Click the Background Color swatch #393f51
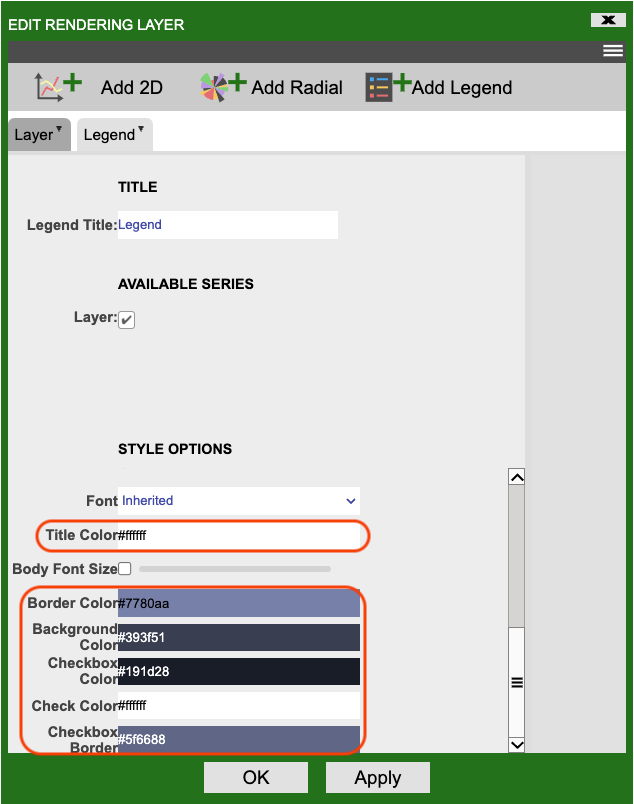Image resolution: width=634 pixels, height=804 pixels. [x=239, y=638]
